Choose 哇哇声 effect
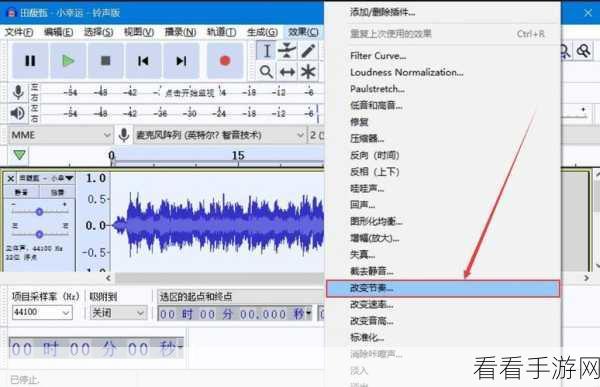Viewport: 600px width, 387px height. pos(442,188)
